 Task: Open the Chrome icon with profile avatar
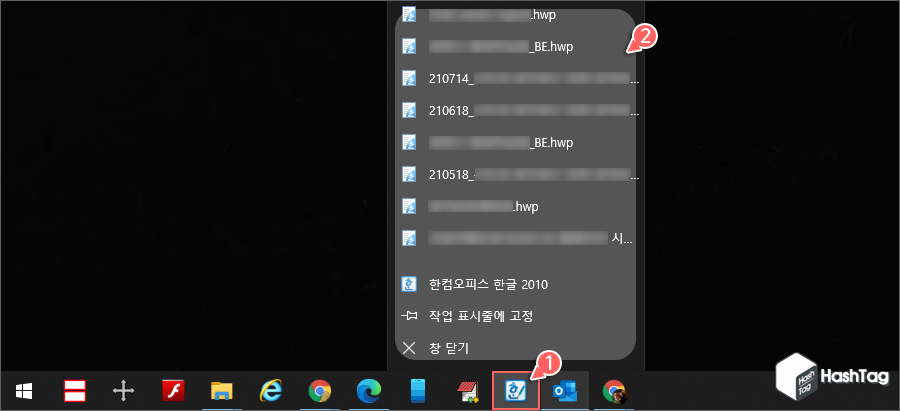614,391
